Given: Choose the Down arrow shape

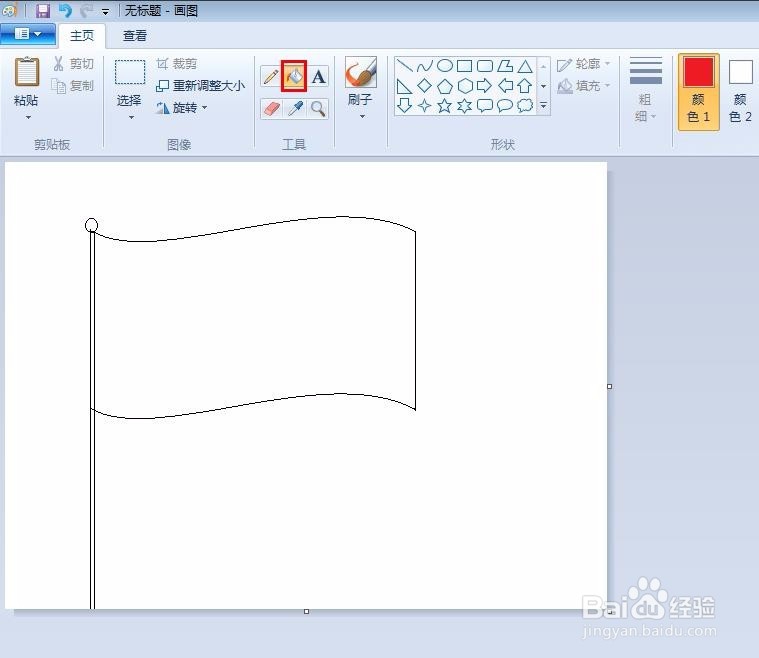Looking at the screenshot, I should point(404,105).
